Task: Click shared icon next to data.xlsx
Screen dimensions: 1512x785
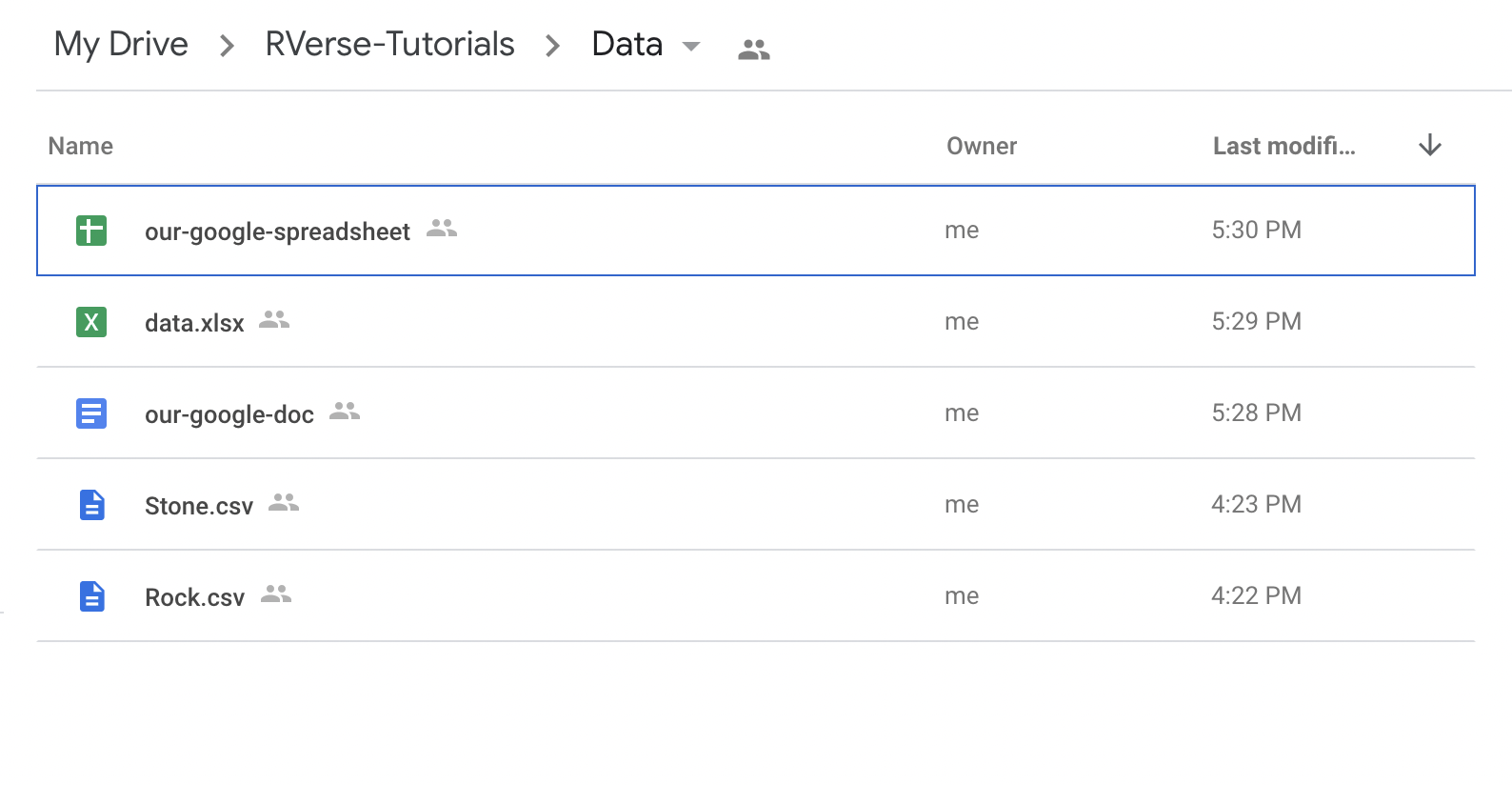Action: point(274,319)
